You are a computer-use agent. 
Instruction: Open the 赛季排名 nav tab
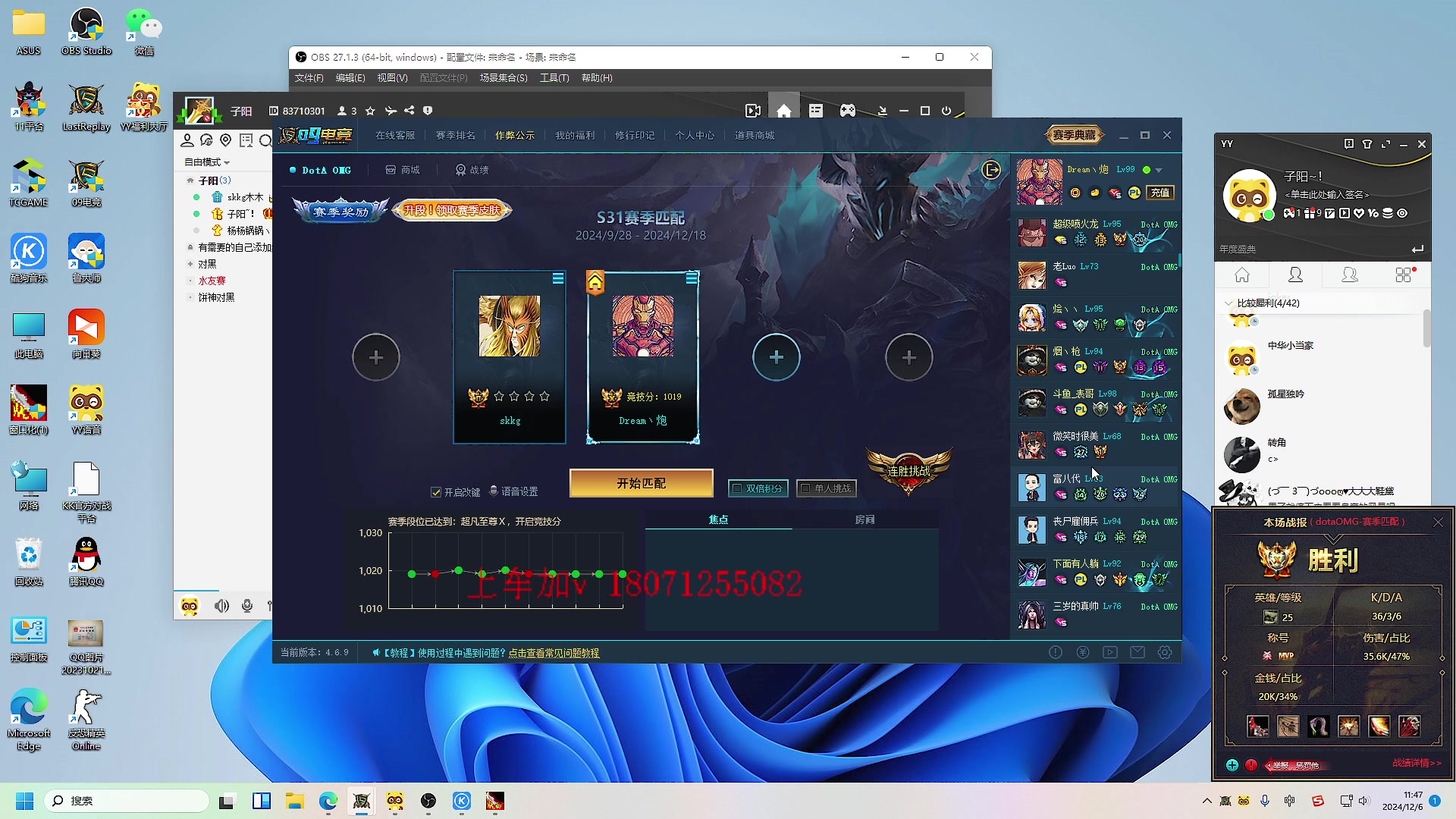point(456,136)
